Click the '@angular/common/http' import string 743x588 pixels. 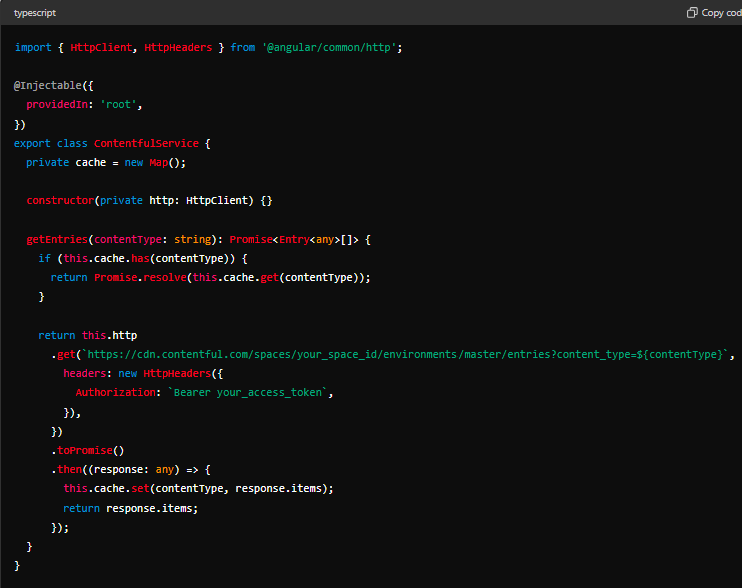pyautogui.click(x=331, y=47)
